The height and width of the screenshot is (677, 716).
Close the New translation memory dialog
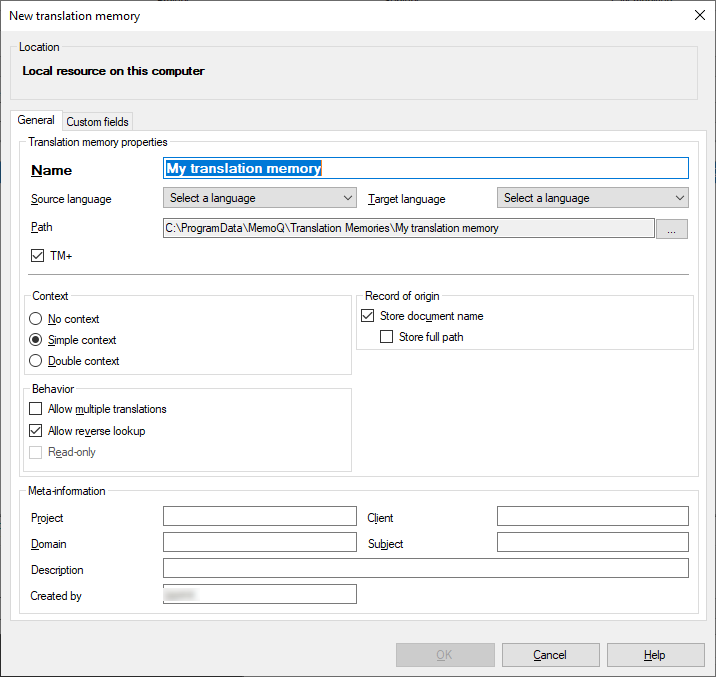pos(699,15)
